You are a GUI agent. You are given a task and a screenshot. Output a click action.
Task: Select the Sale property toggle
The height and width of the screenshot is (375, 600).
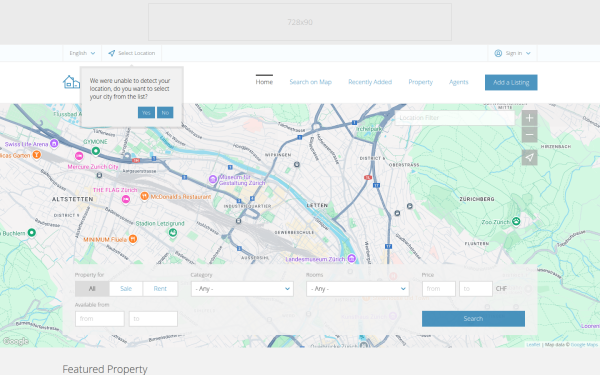pos(126,289)
